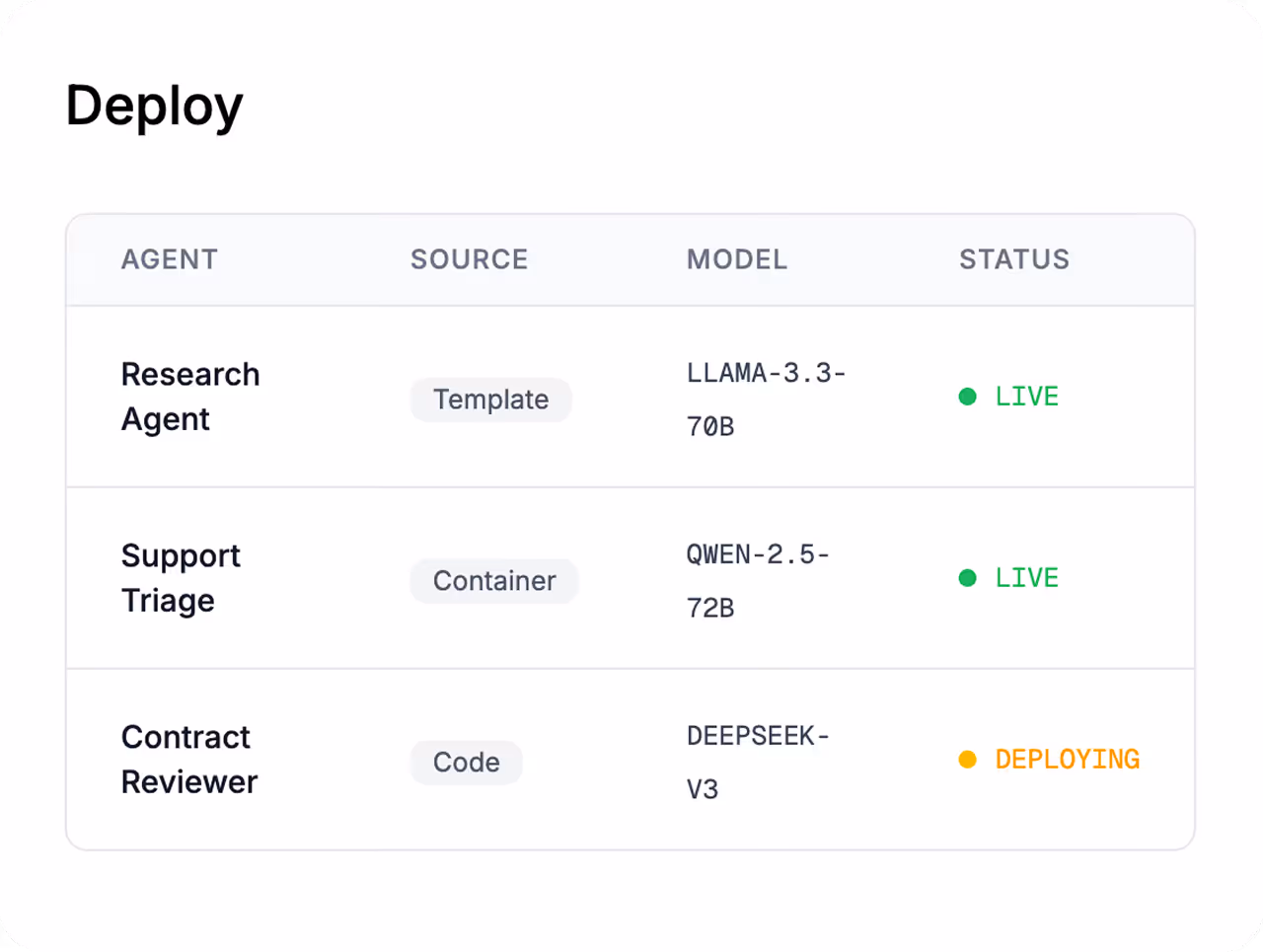Click the Deploy page heading
Screen dimensions: 1263x952
pyautogui.click(x=154, y=107)
